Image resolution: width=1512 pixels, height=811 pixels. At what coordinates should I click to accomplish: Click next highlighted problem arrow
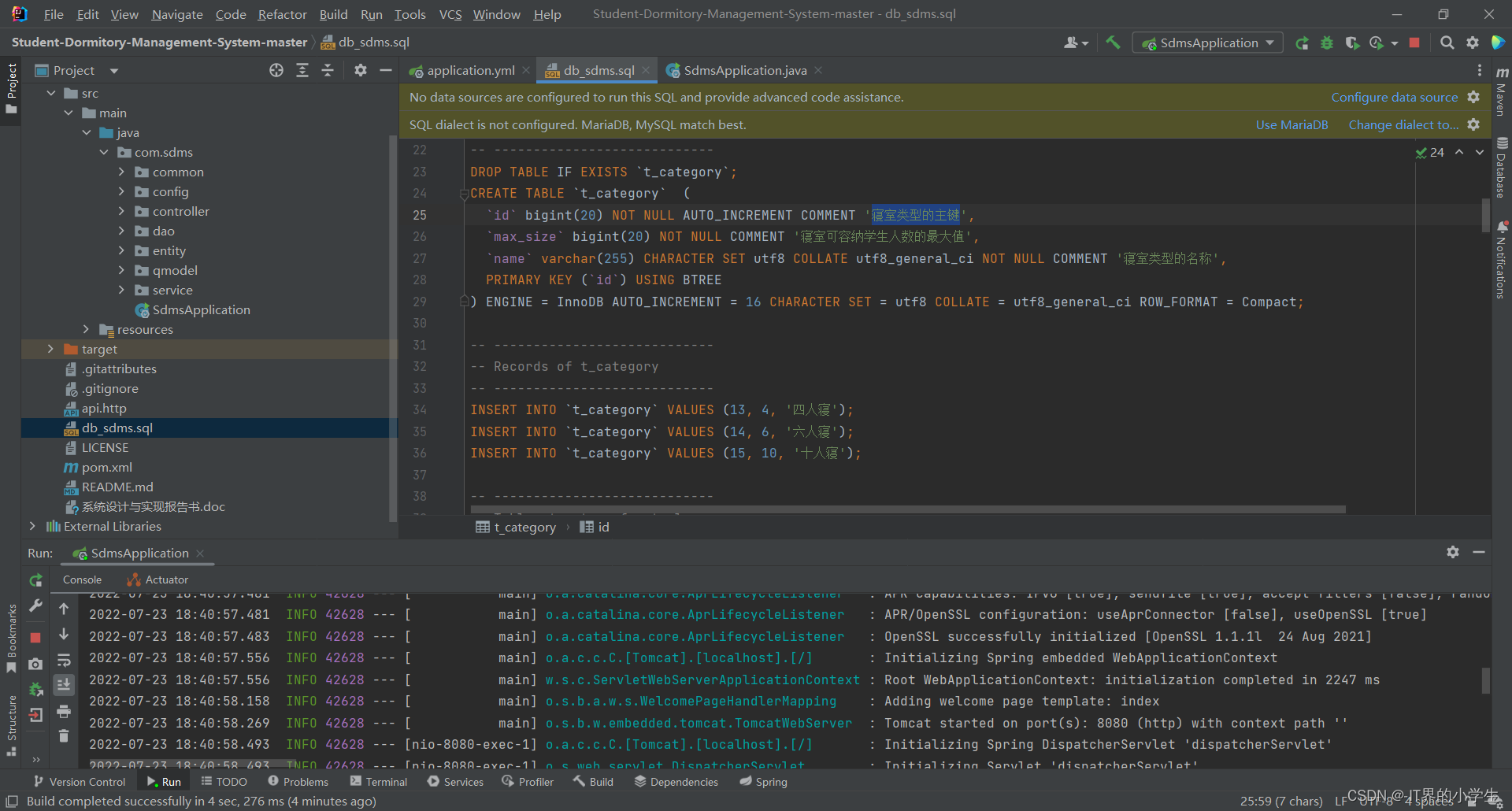pyautogui.click(x=1480, y=152)
